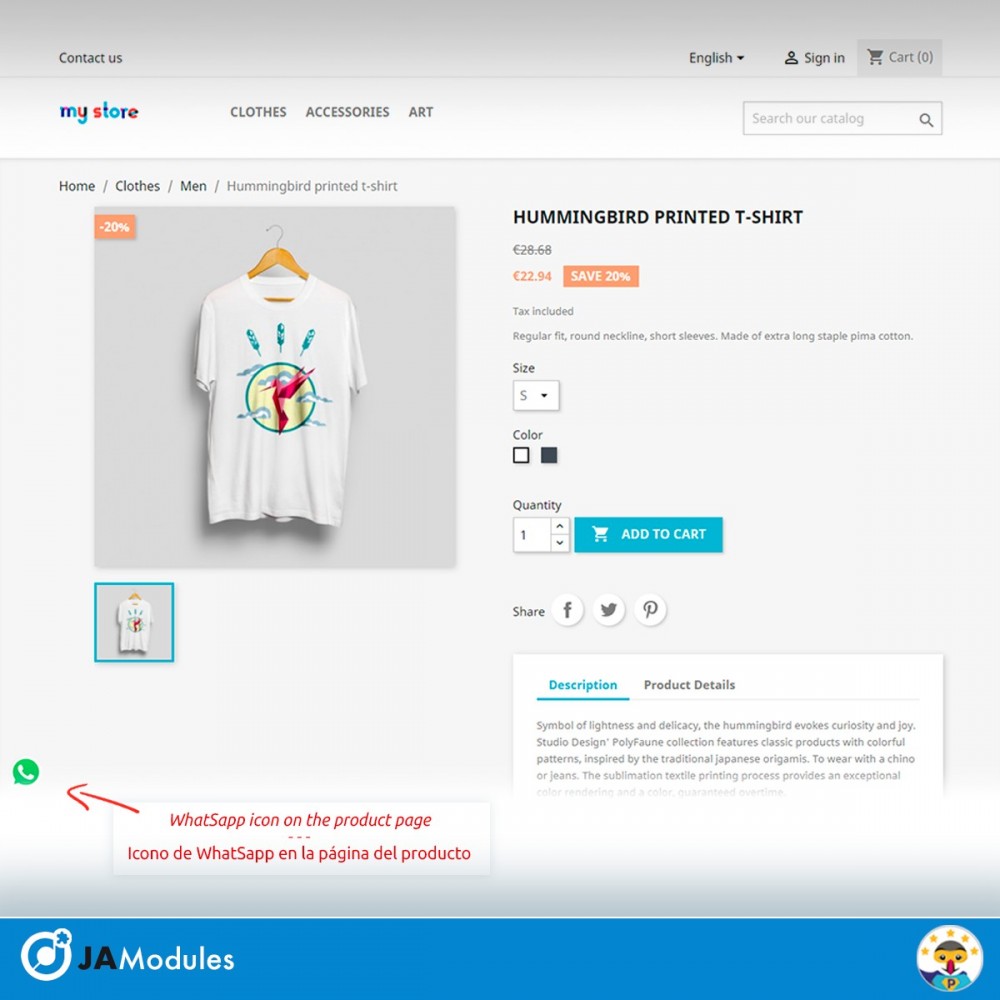Switch to the Product Details tab

(689, 685)
